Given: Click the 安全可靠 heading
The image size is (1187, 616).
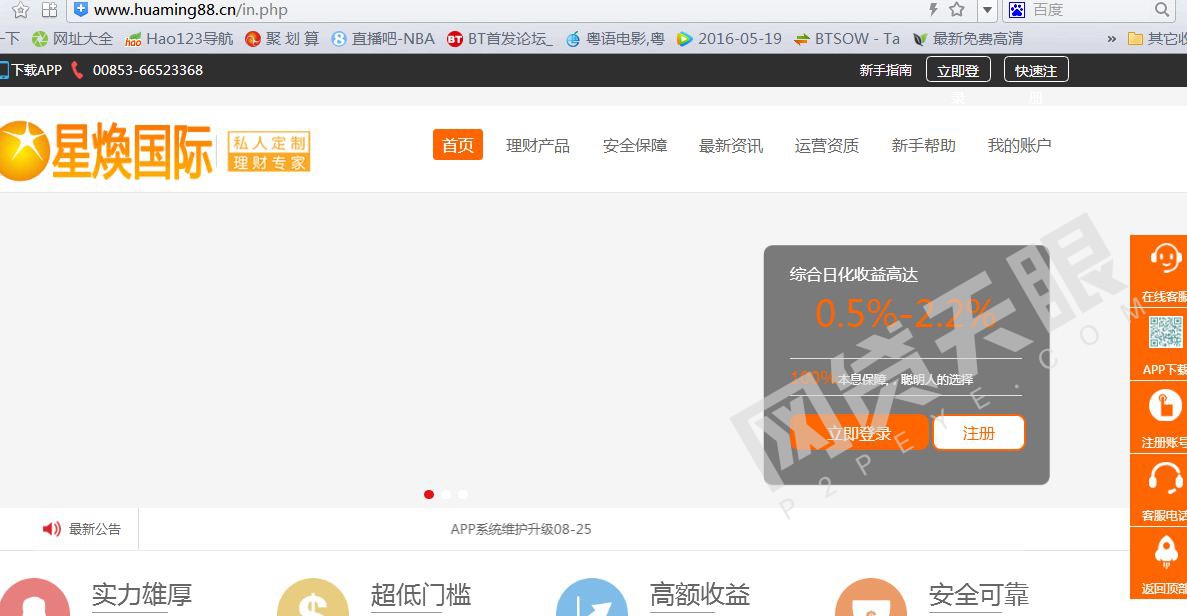Looking at the screenshot, I should (979, 594).
